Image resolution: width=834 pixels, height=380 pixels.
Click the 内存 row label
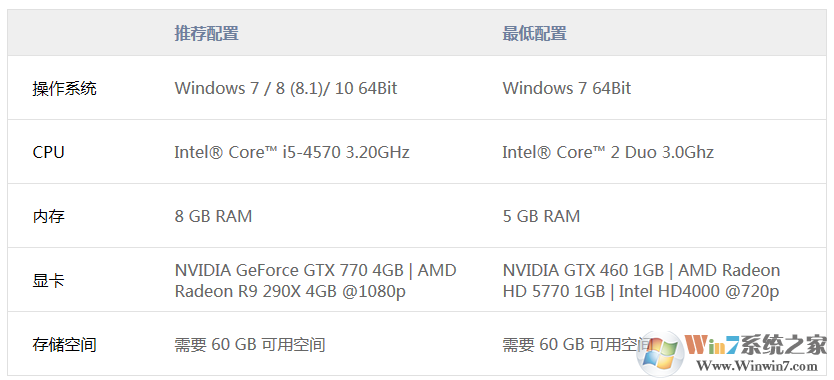click(x=48, y=217)
